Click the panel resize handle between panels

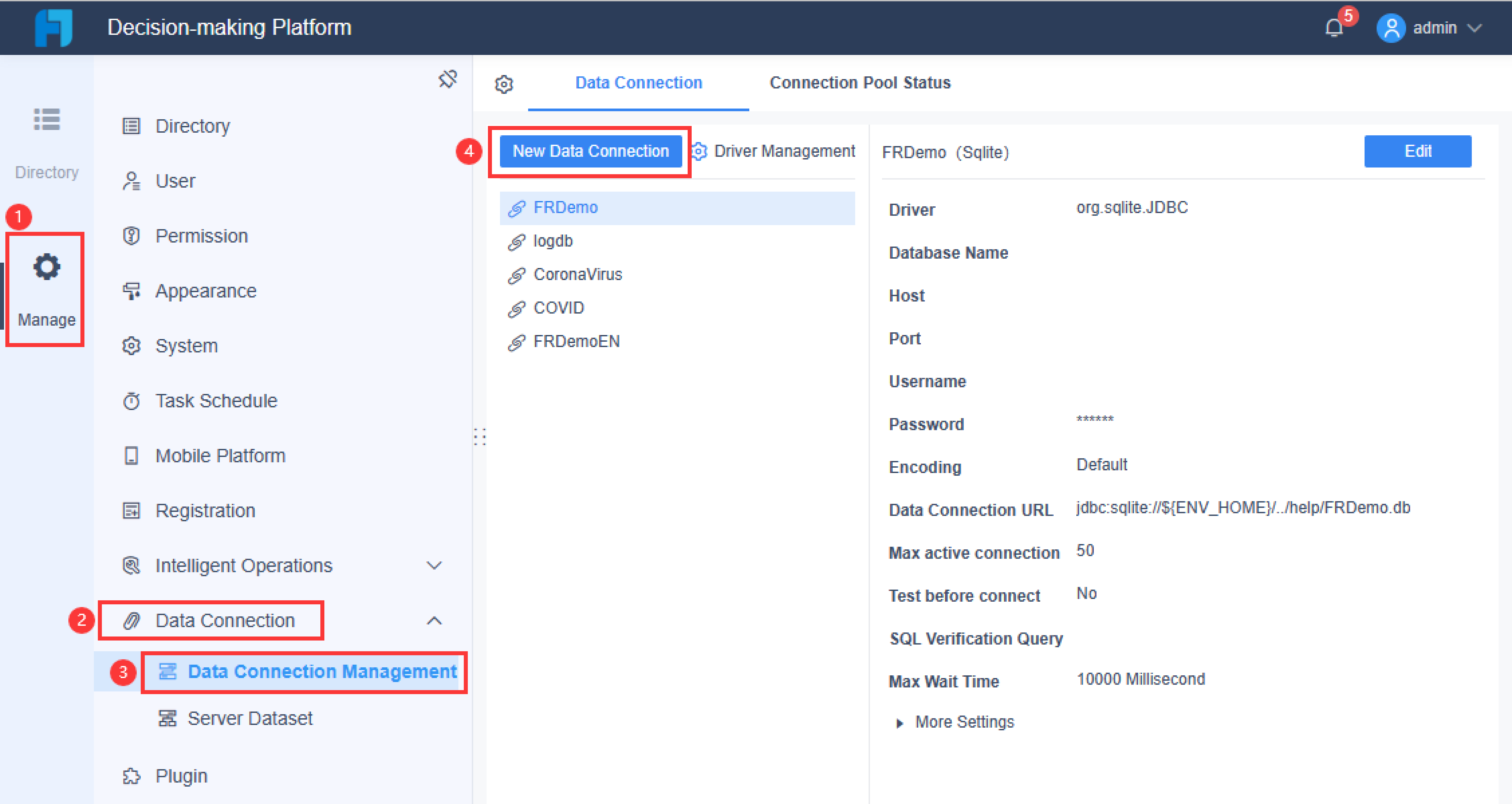[480, 437]
